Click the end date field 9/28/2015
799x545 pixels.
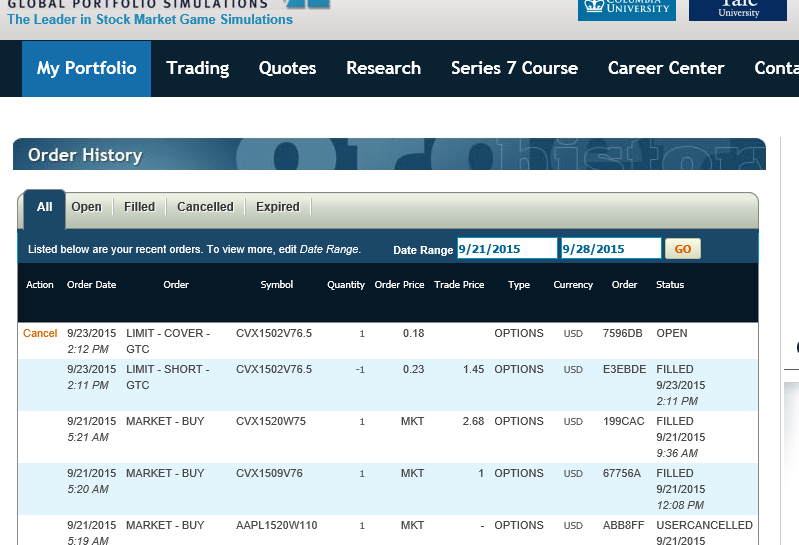(x=610, y=249)
